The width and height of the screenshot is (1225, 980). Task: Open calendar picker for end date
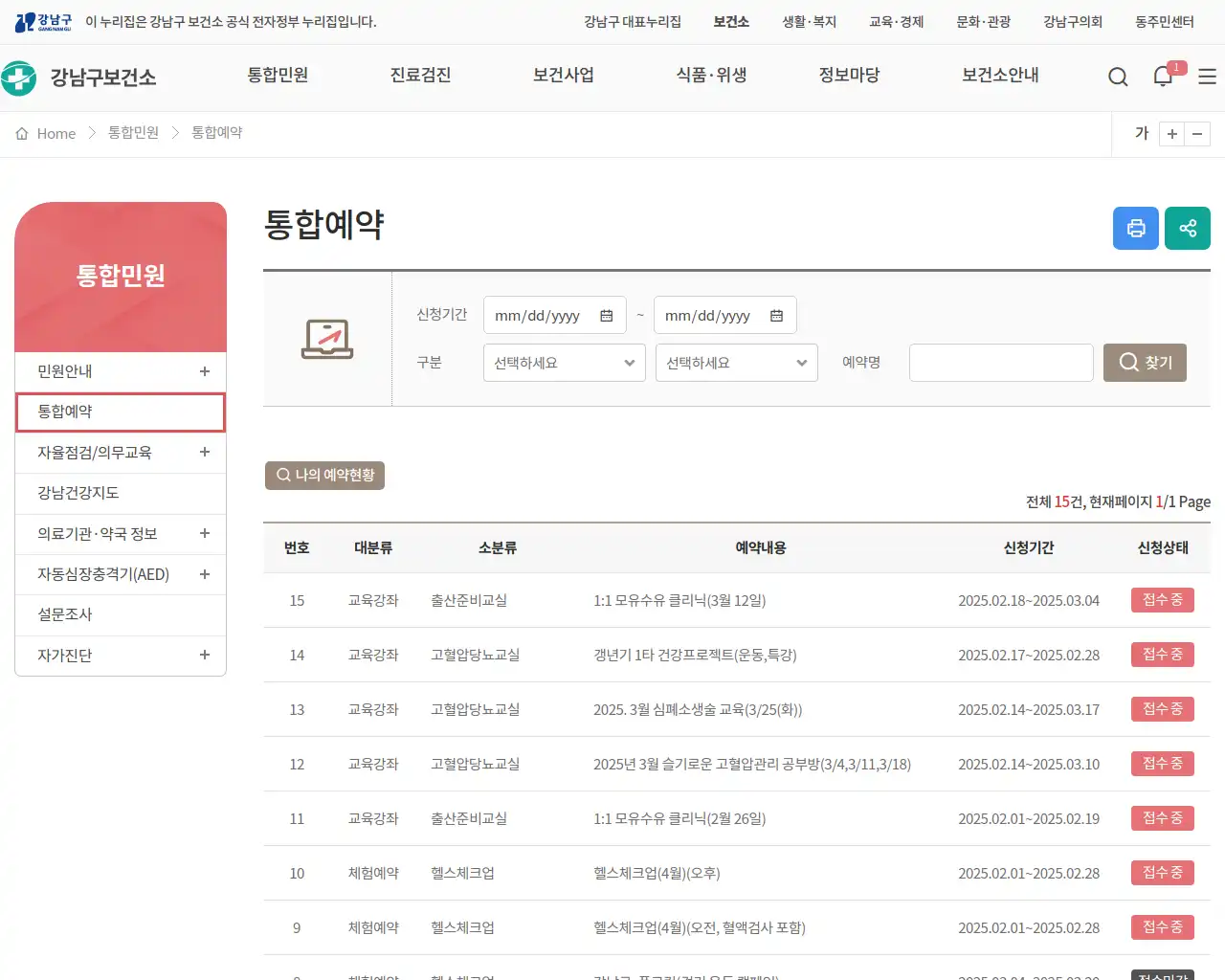pyautogui.click(x=777, y=314)
